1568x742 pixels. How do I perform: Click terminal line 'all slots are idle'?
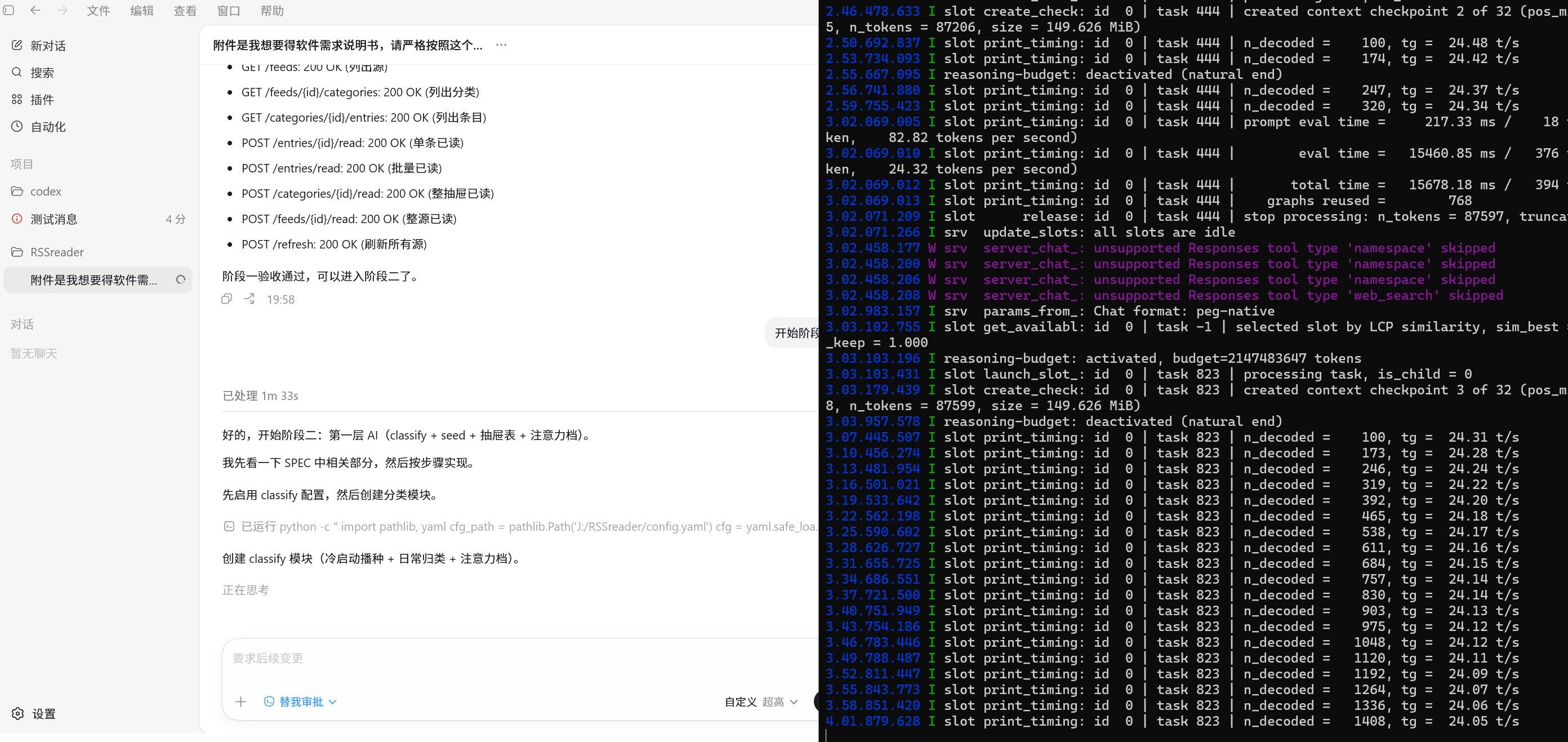click(x=1031, y=232)
